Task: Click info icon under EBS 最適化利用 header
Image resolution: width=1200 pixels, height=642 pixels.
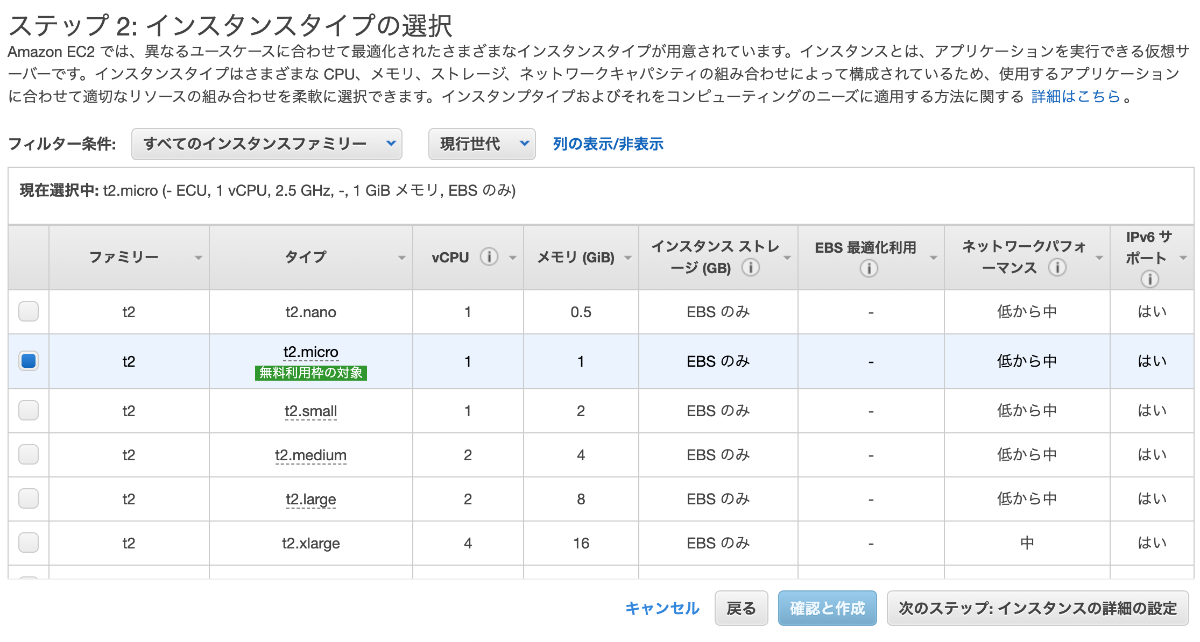Action: point(870,268)
